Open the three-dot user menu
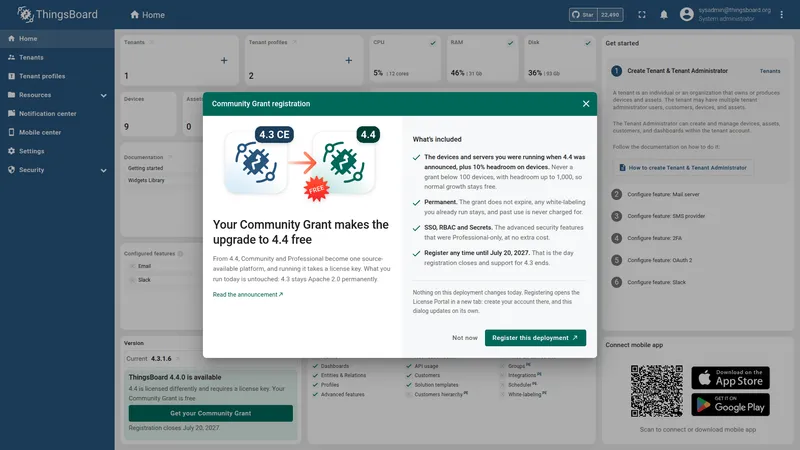 [x=782, y=15]
